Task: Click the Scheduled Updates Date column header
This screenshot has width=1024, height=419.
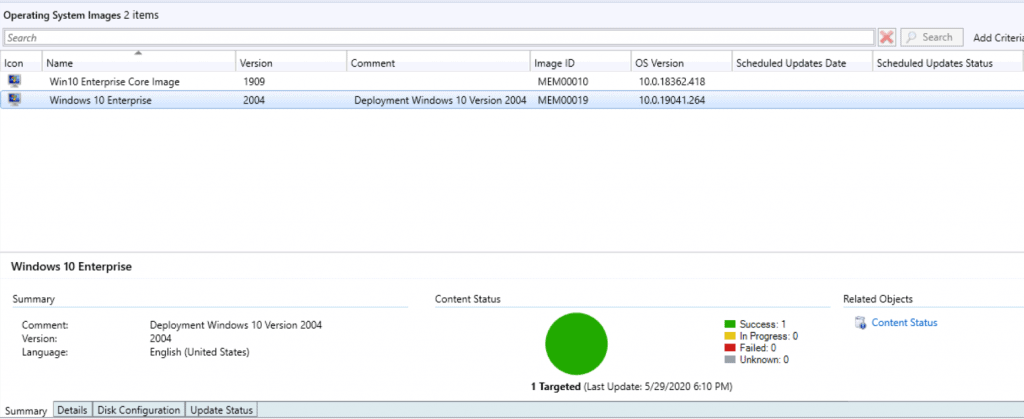Action: click(800, 63)
